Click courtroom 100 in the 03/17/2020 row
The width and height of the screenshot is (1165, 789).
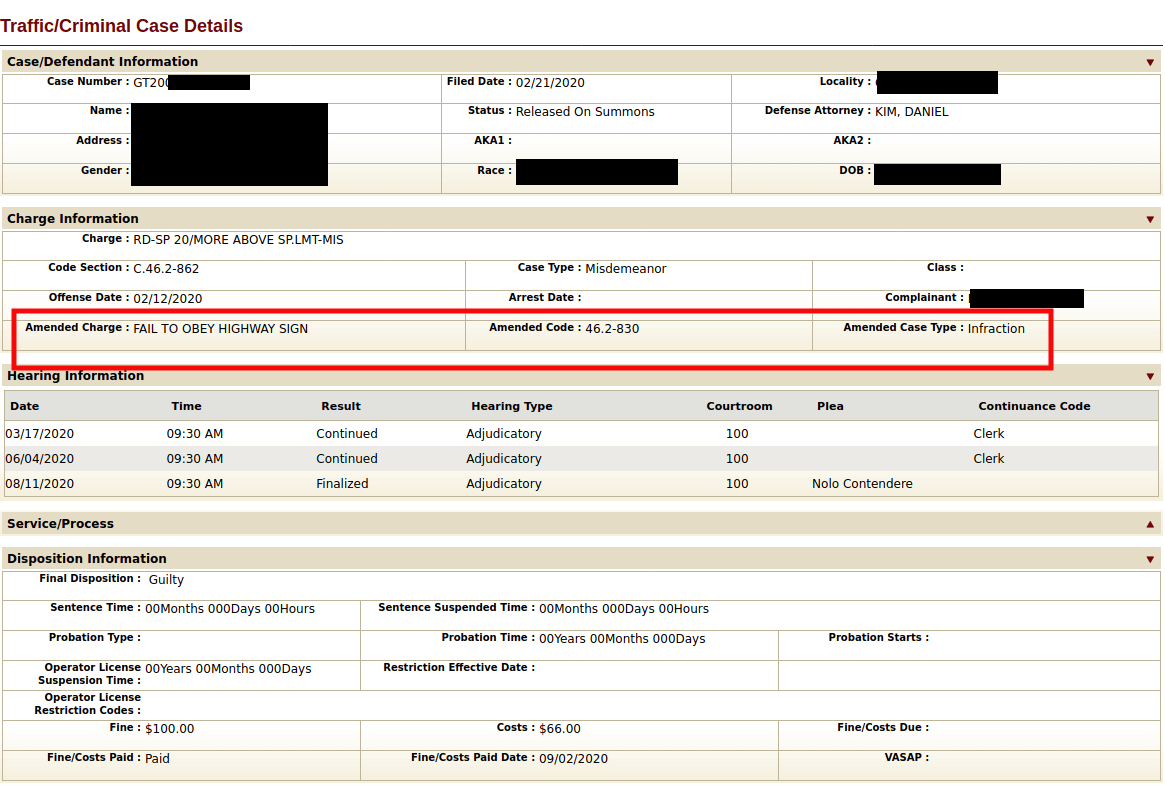(737, 434)
